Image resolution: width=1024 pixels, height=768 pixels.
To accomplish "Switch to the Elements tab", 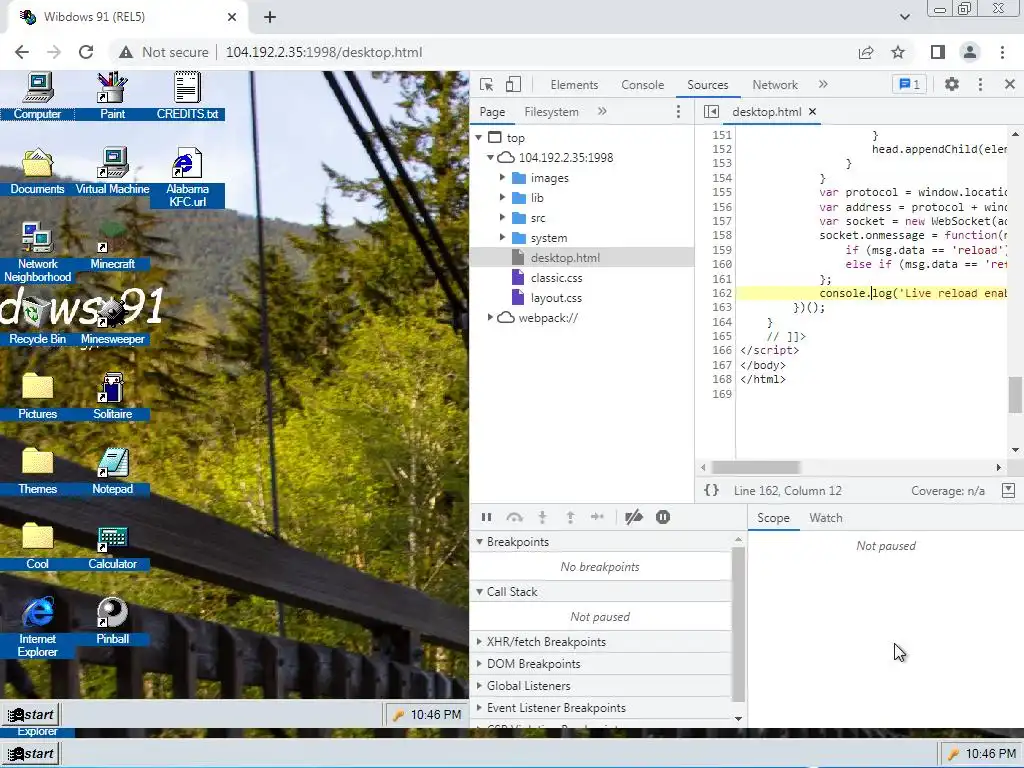I will pos(574,85).
